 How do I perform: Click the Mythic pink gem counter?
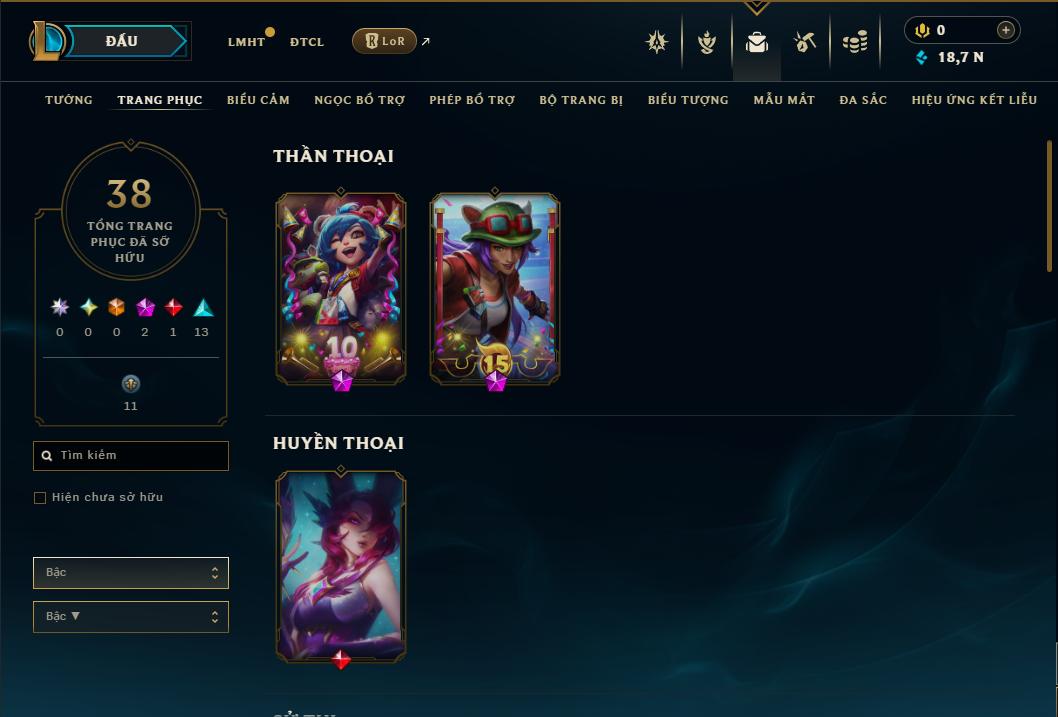pyautogui.click(x=145, y=317)
